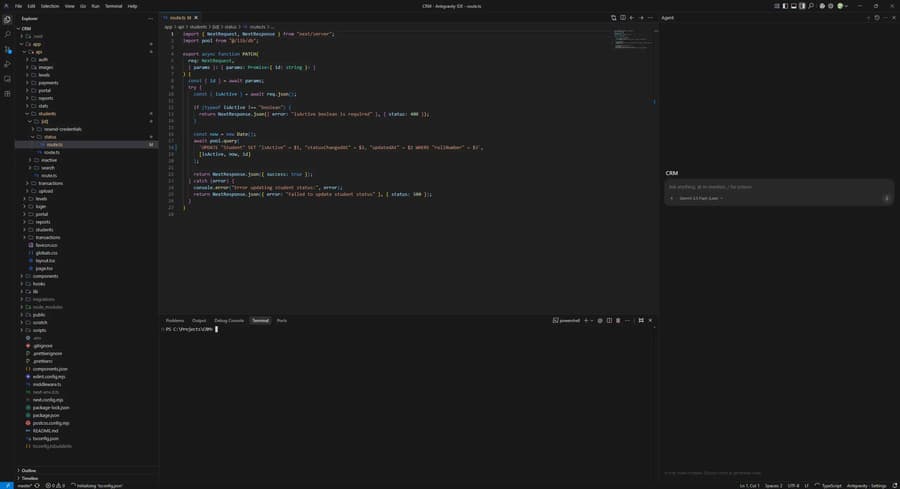The image size is (900, 489).
Task: Open the Terminal menu
Action: (113, 6)
